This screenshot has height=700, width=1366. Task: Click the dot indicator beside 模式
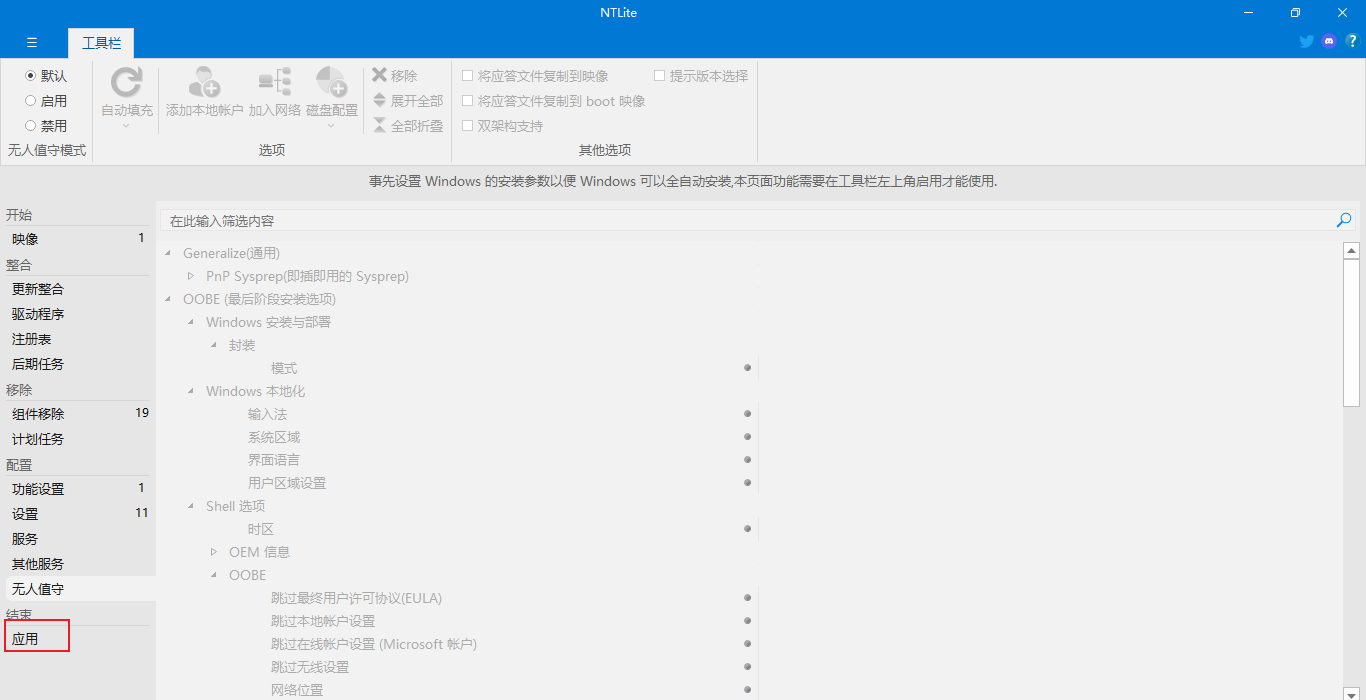747,368
